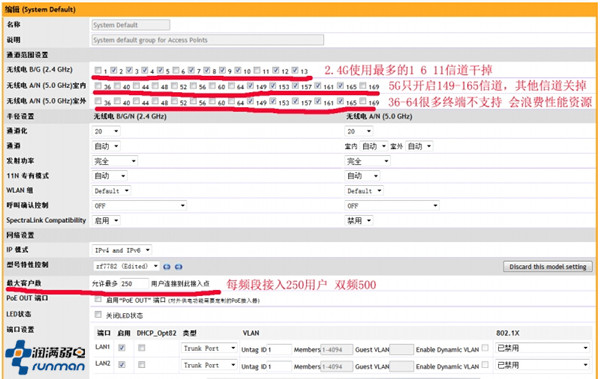
Task: Check channel 64 in the 5.0 GHz 室外 row
Action: (232, 101)
